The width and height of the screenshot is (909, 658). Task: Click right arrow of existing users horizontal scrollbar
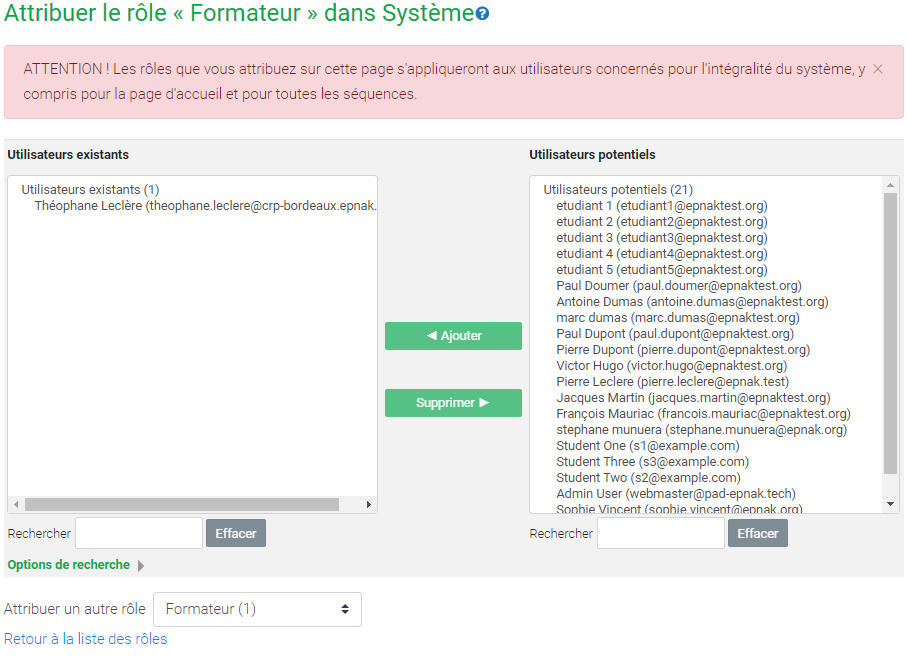(x=369, y=504)
